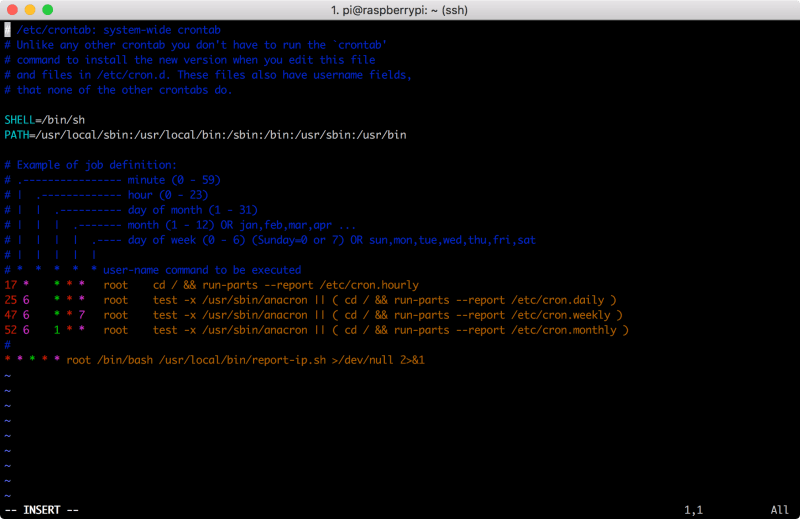Click the 'that none of the other crontabs do.' line
Image resolution: width=800 pixels, height=519 pixels.
pos(118,90)
